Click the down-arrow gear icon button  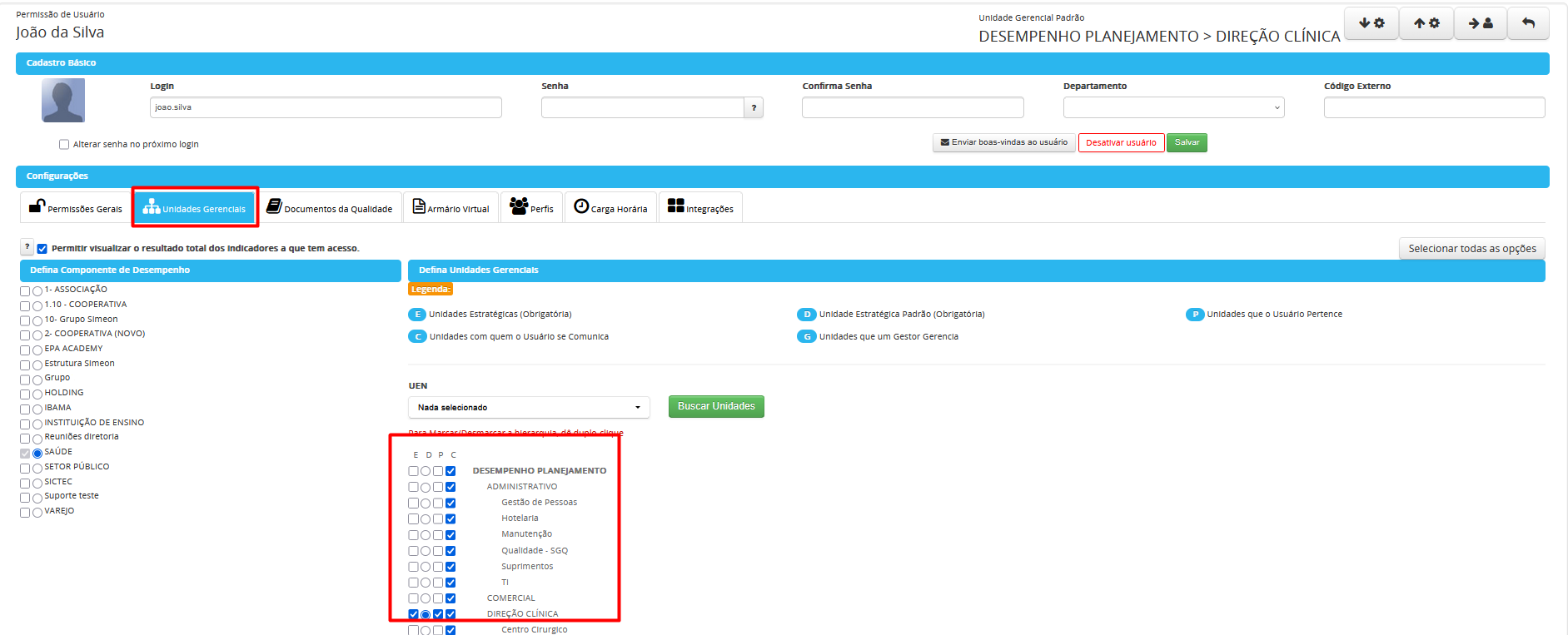pyautogui.click(x=1371, y=23)
